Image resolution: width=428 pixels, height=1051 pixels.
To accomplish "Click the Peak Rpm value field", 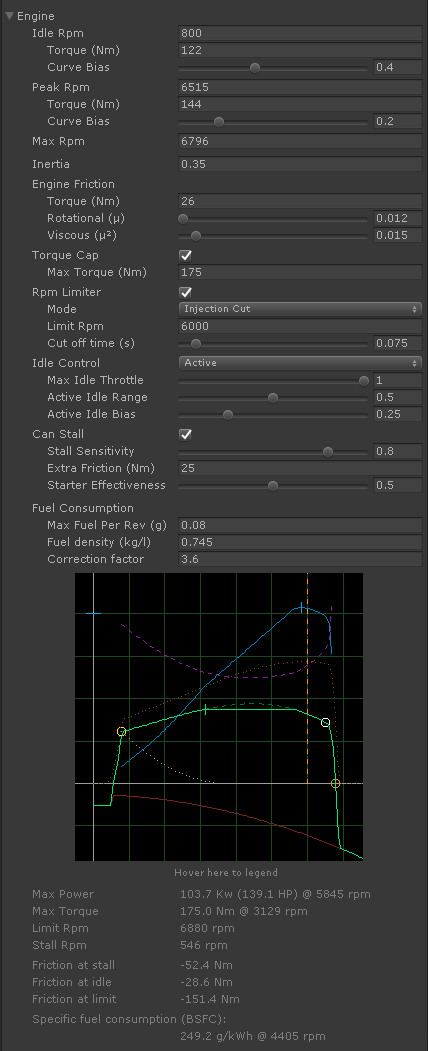I will click(x=300, y=87).
